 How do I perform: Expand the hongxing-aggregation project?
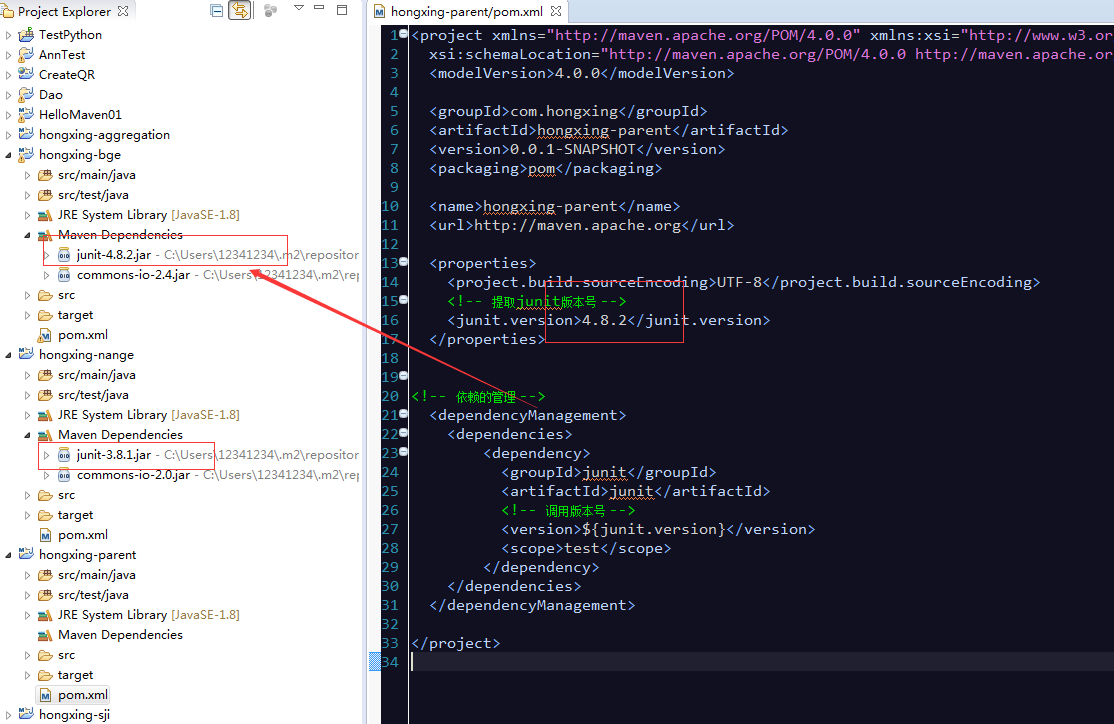9,134
